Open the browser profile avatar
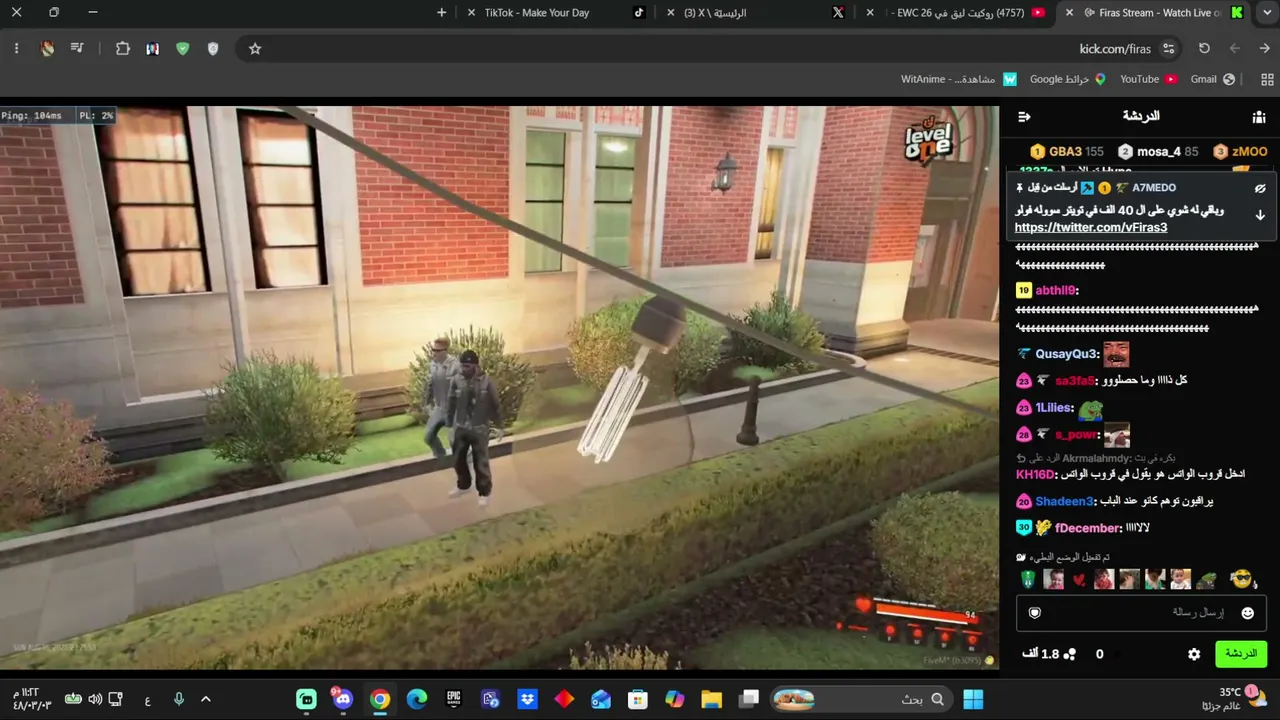The width and height of the screenshot is (1280, 720). pos(47,48)
